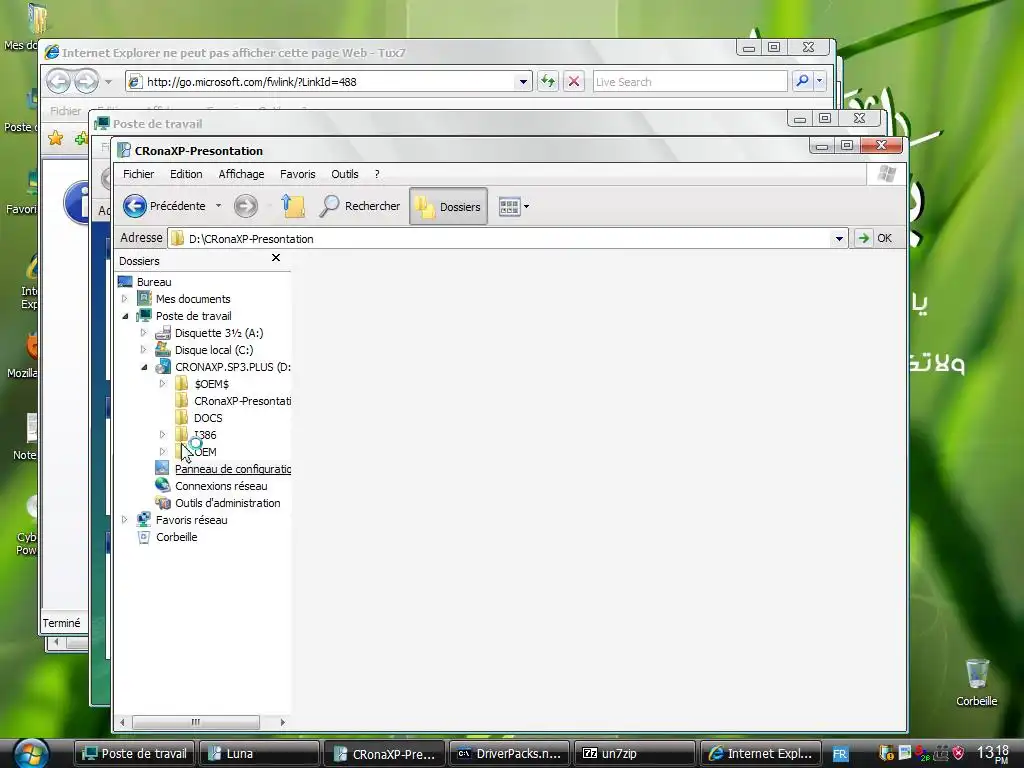Click Internet Explorer refresh button
The height and width of the screenshot is (768, 1024).
click(547, 82)
